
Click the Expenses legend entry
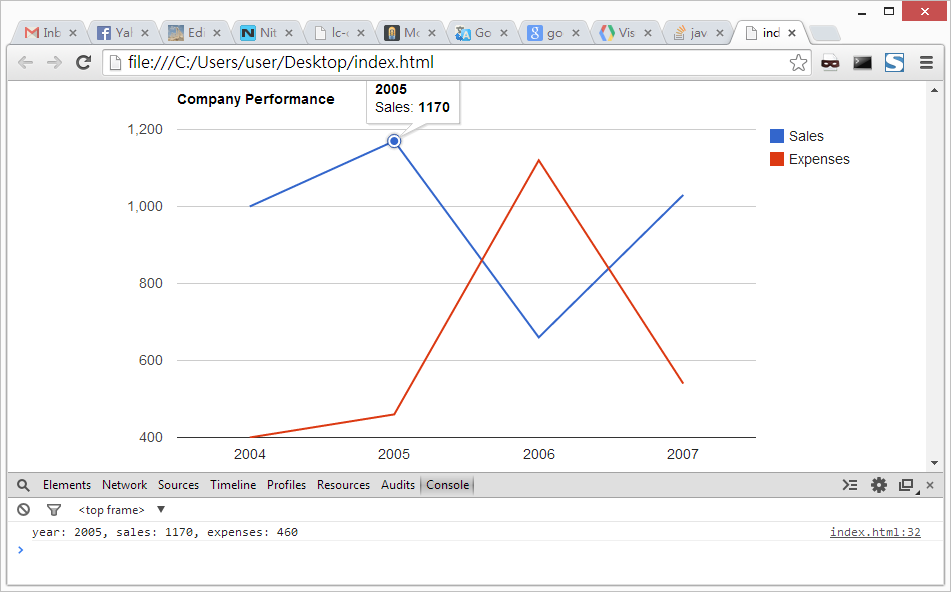[x=818, y=159]
